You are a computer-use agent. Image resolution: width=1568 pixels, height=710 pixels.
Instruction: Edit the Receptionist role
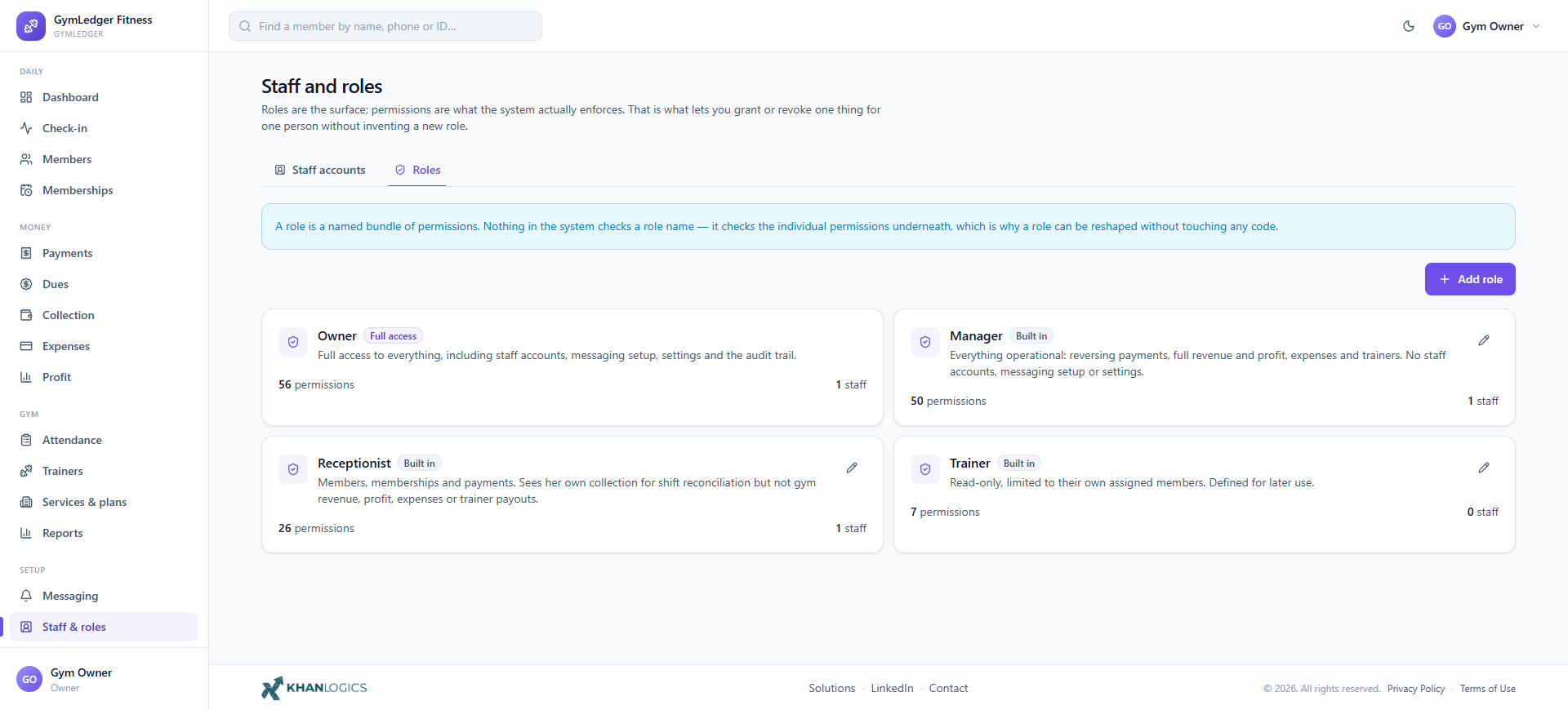852,468
